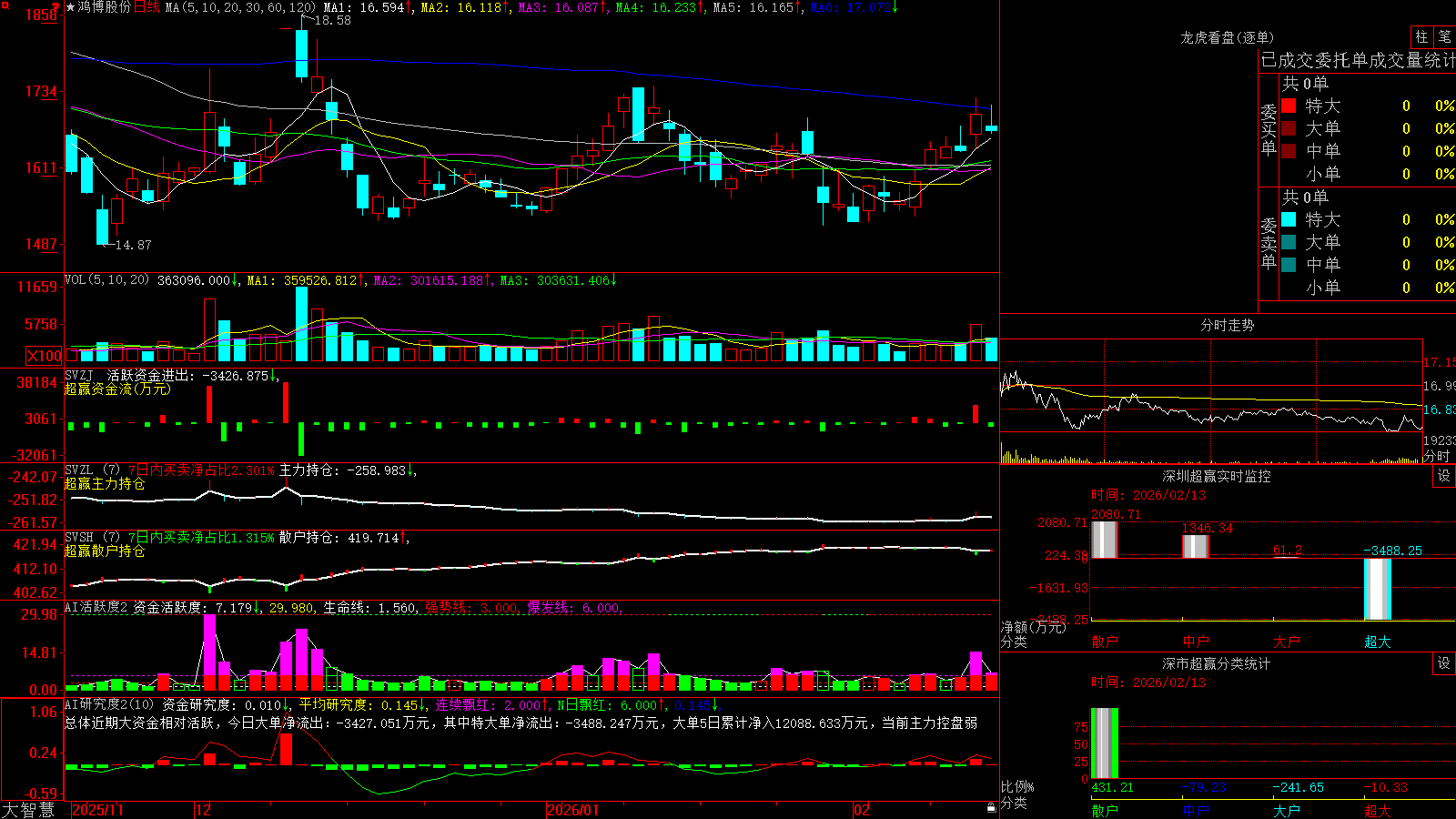The image size is (1456, 819).
Task: Click the 中户 bar valued 1346.34
Action: coord(1195,546)
